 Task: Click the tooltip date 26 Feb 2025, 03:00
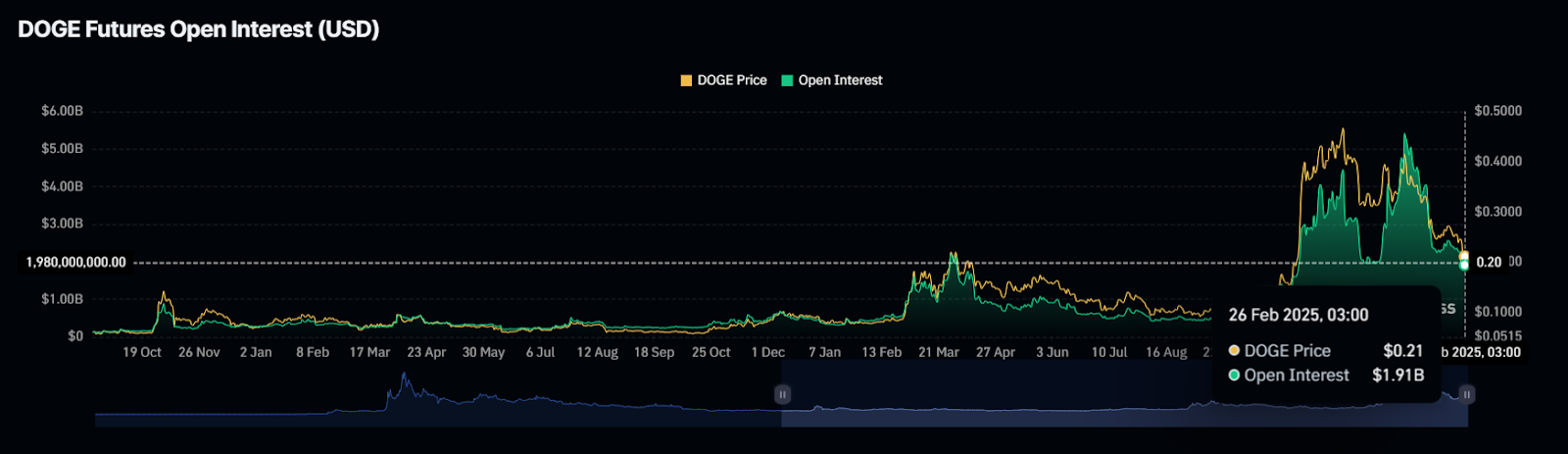pyautogui.click(x=1298, y=315)
